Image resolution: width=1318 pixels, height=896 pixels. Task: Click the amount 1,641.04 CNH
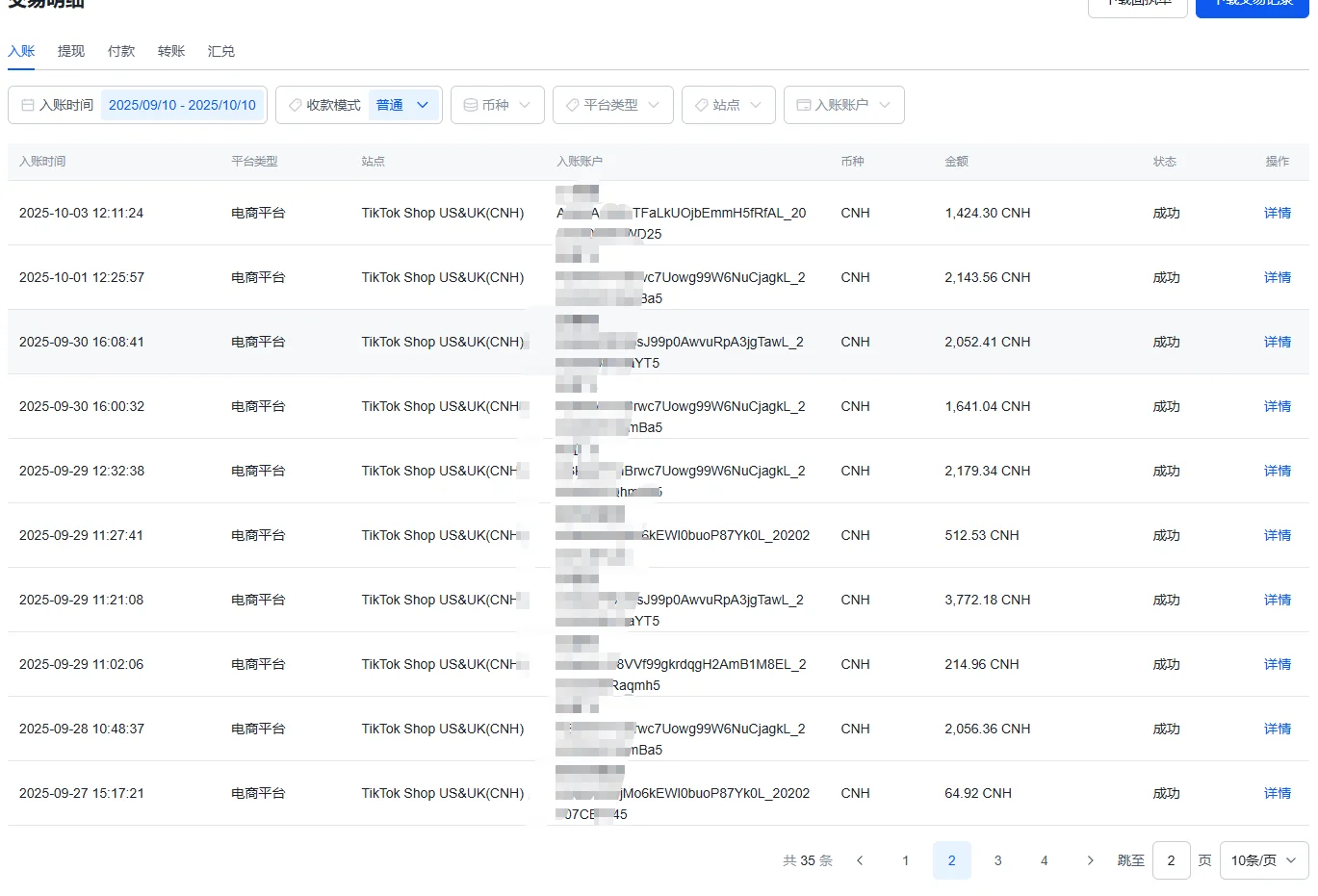[988, 406]
